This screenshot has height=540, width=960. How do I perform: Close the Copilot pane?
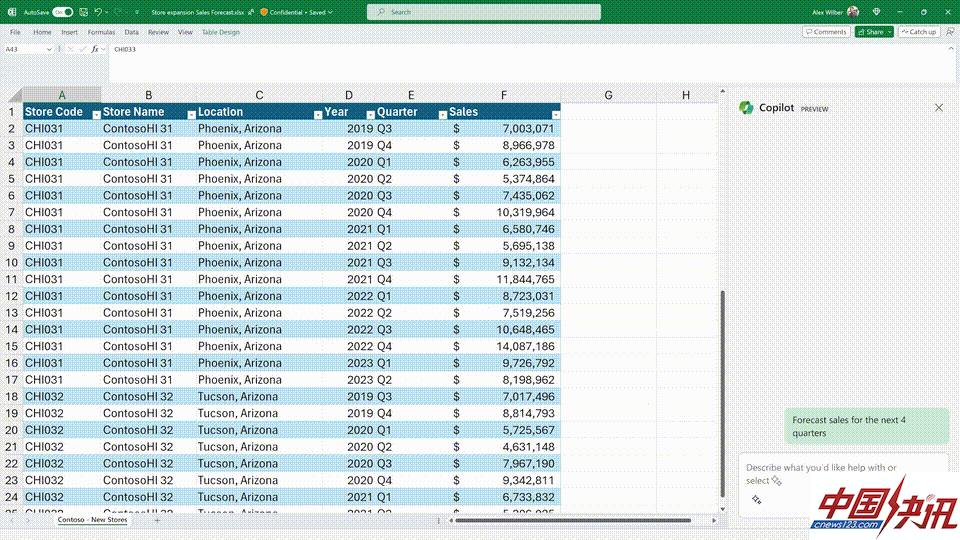click(x=939, y=108)
